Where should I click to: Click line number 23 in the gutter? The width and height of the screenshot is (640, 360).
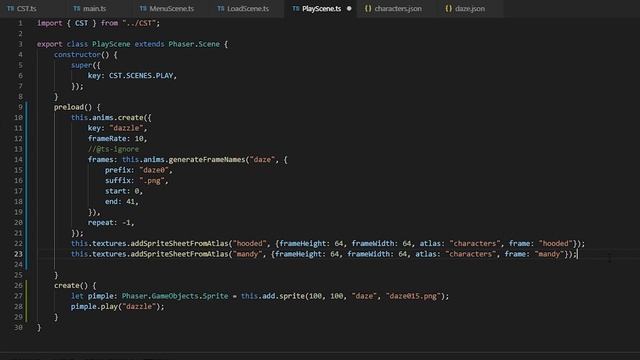18,254
